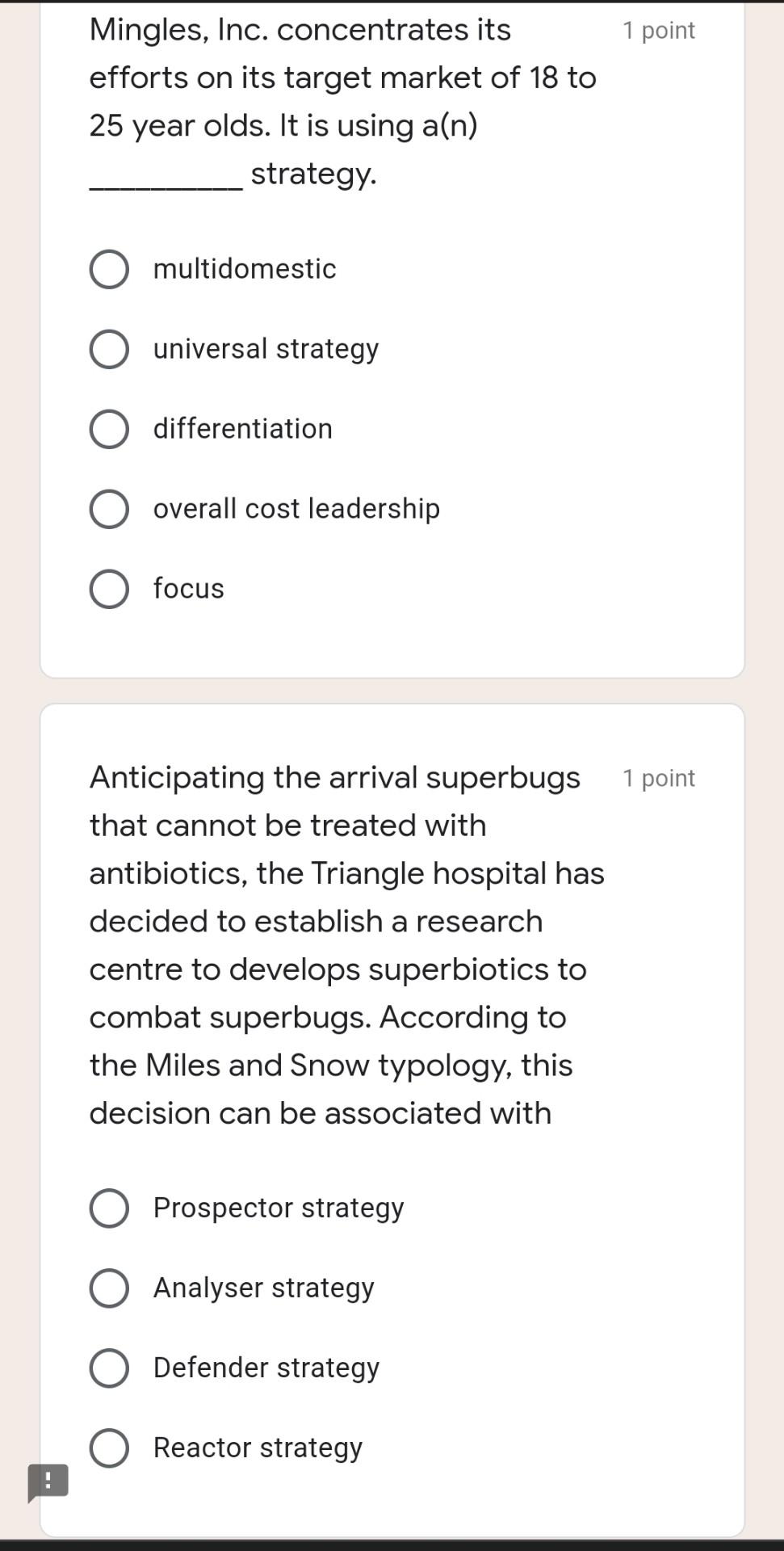The image size is (784, 1551).
Task: Pick the Defender strategy radio button
Action: [x=109, y=1368]
